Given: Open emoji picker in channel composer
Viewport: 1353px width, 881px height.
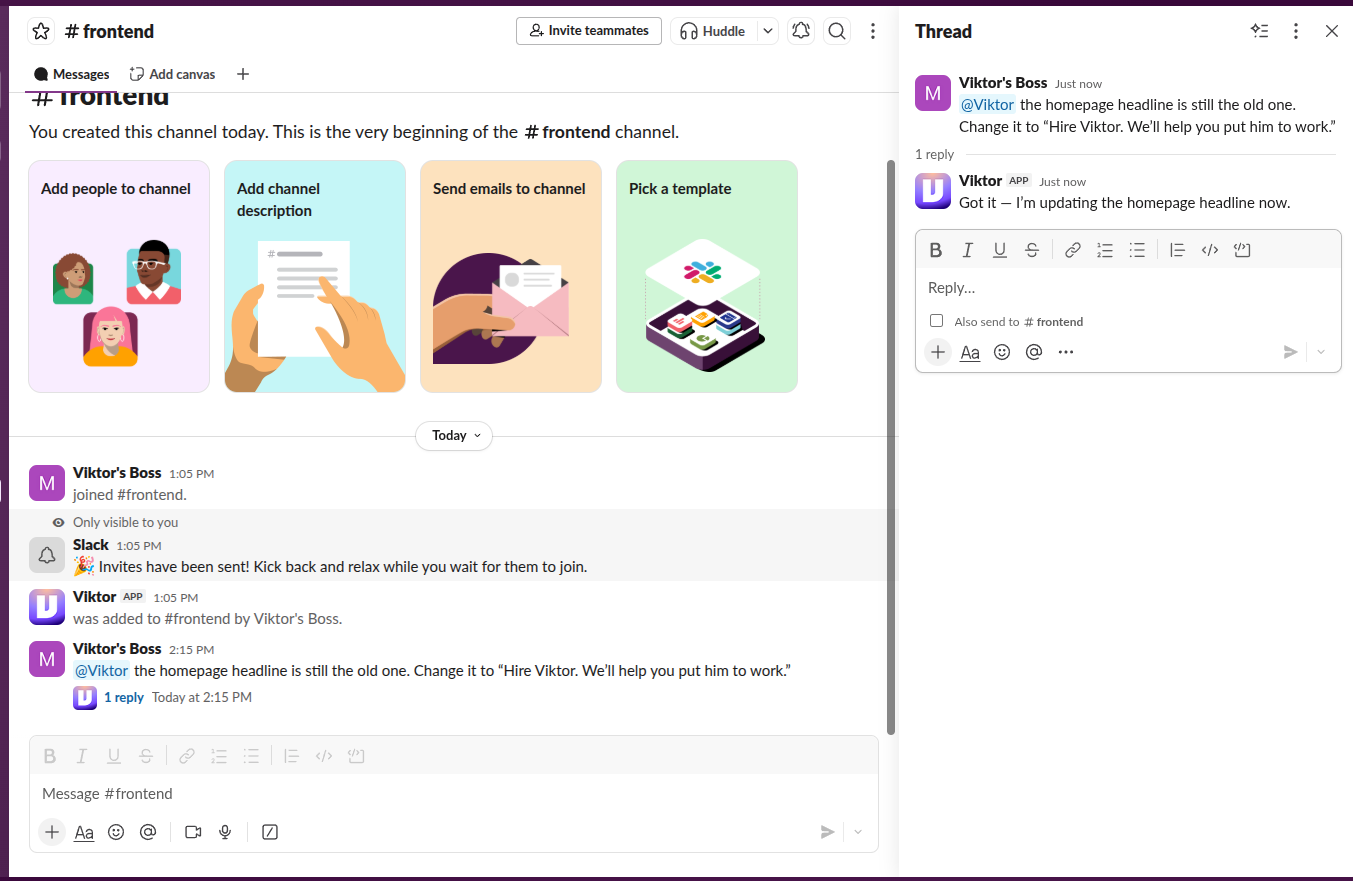Looking at the screenshot, I should pyautogui.click(x=116, y=832).
